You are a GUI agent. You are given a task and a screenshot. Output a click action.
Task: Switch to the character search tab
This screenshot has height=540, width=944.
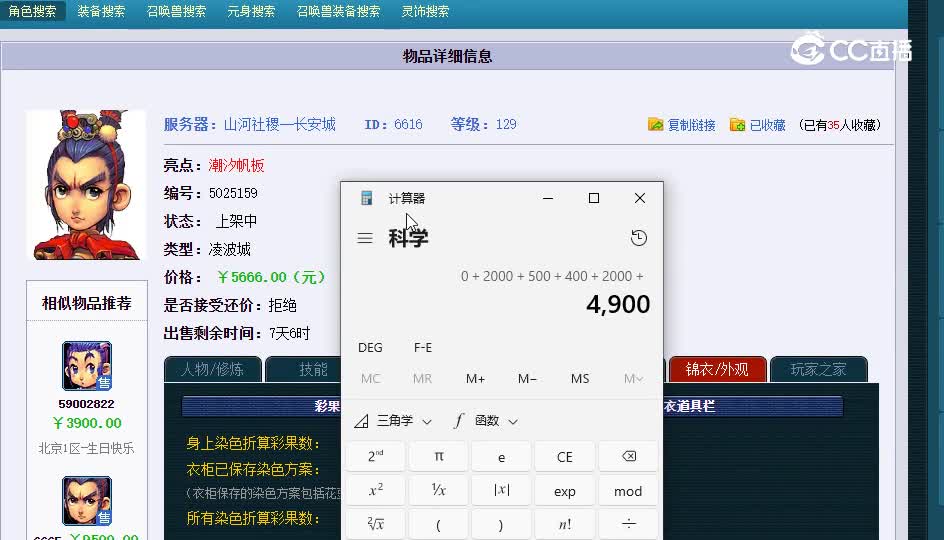[32, 11]
